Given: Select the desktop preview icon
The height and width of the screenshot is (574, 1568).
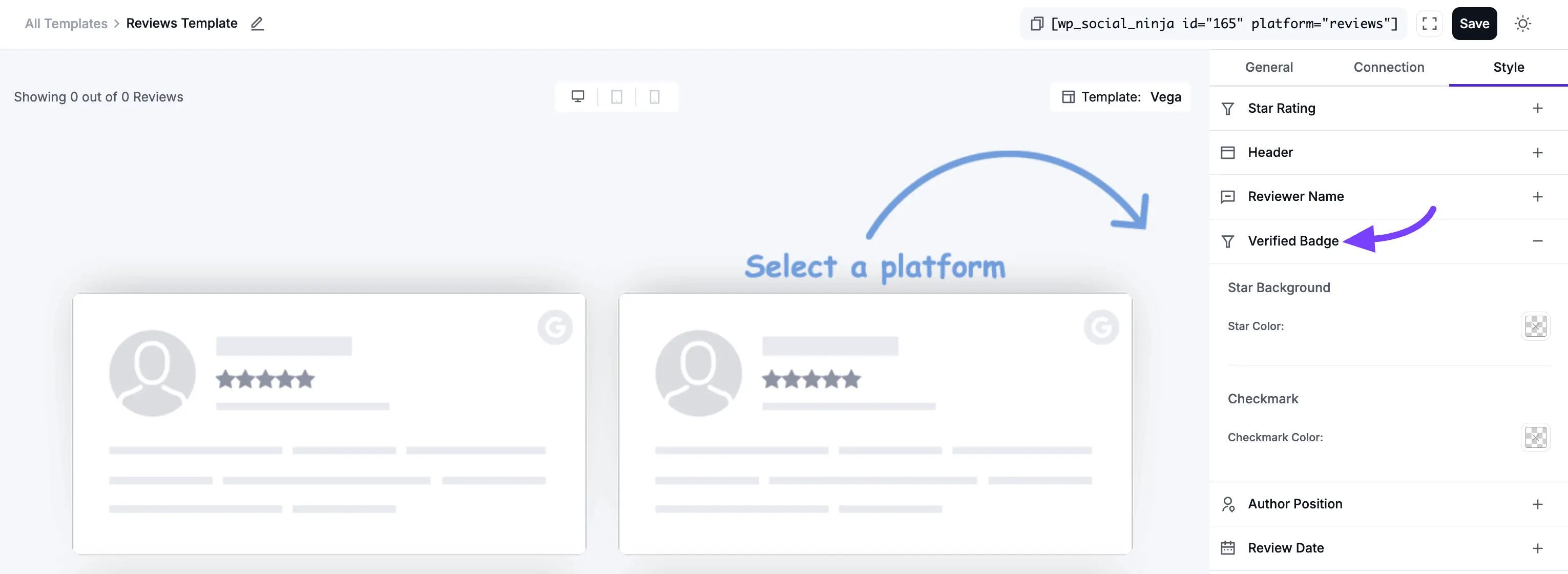Looking at the screenshot, I should (x=578, y=96).
